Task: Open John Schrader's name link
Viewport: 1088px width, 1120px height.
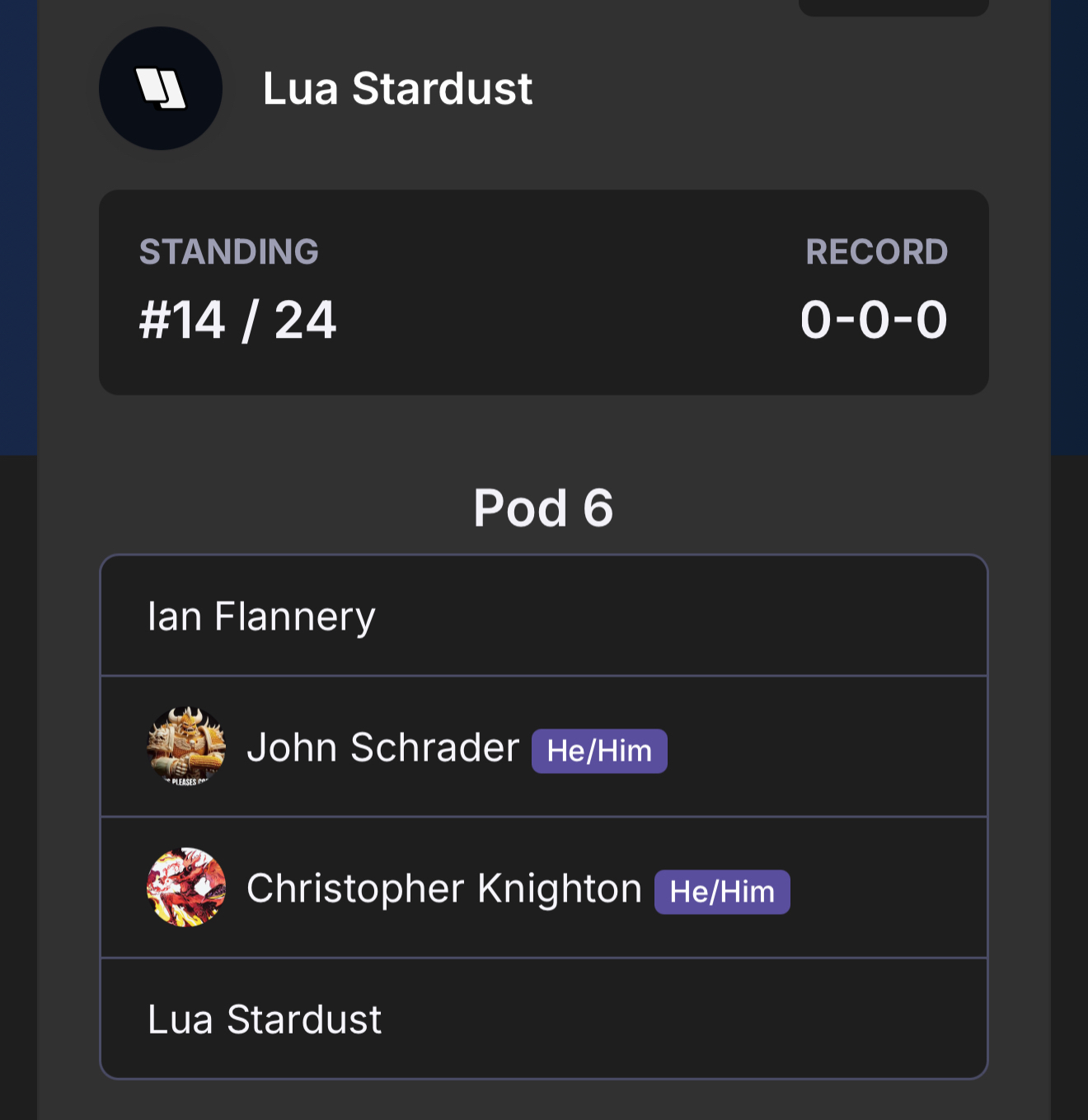Action: coord(383,747)
